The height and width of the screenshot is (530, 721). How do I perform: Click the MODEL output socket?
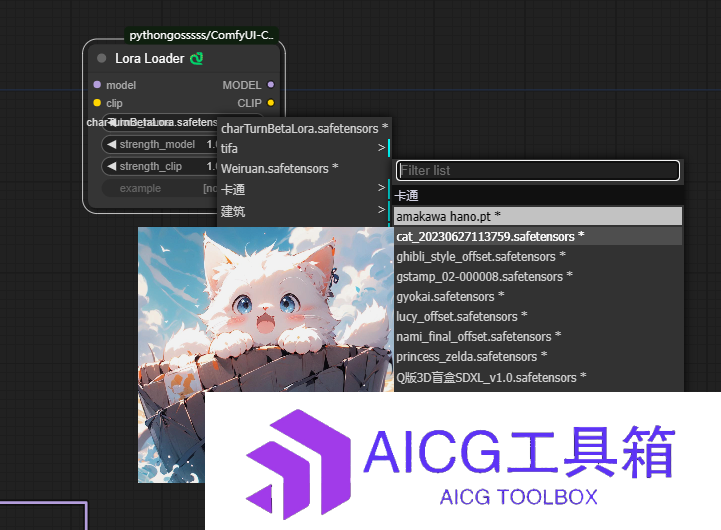coord(271,85)
